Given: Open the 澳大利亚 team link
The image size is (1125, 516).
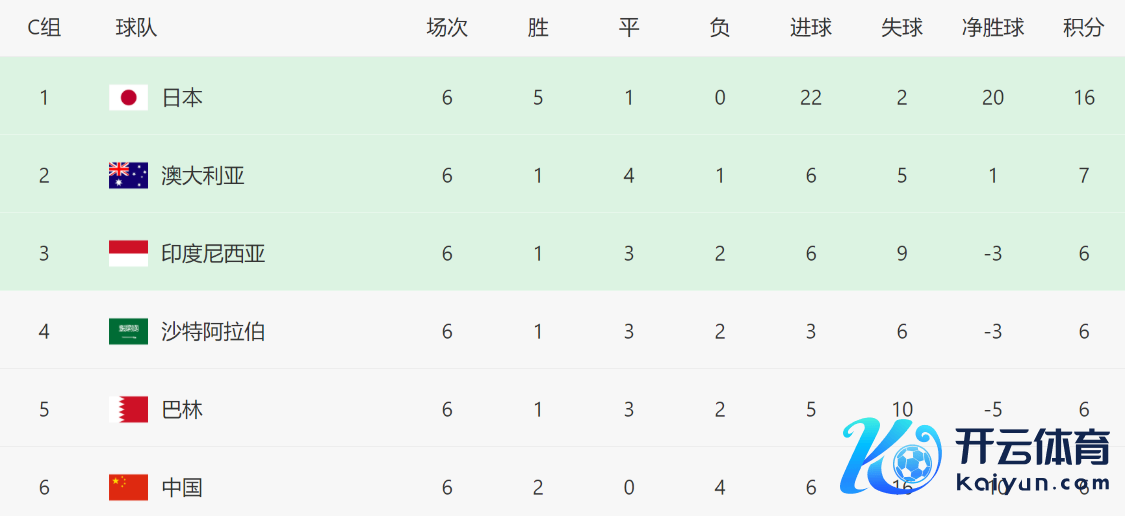Looking at the screenshot, I should pos(203,175).
